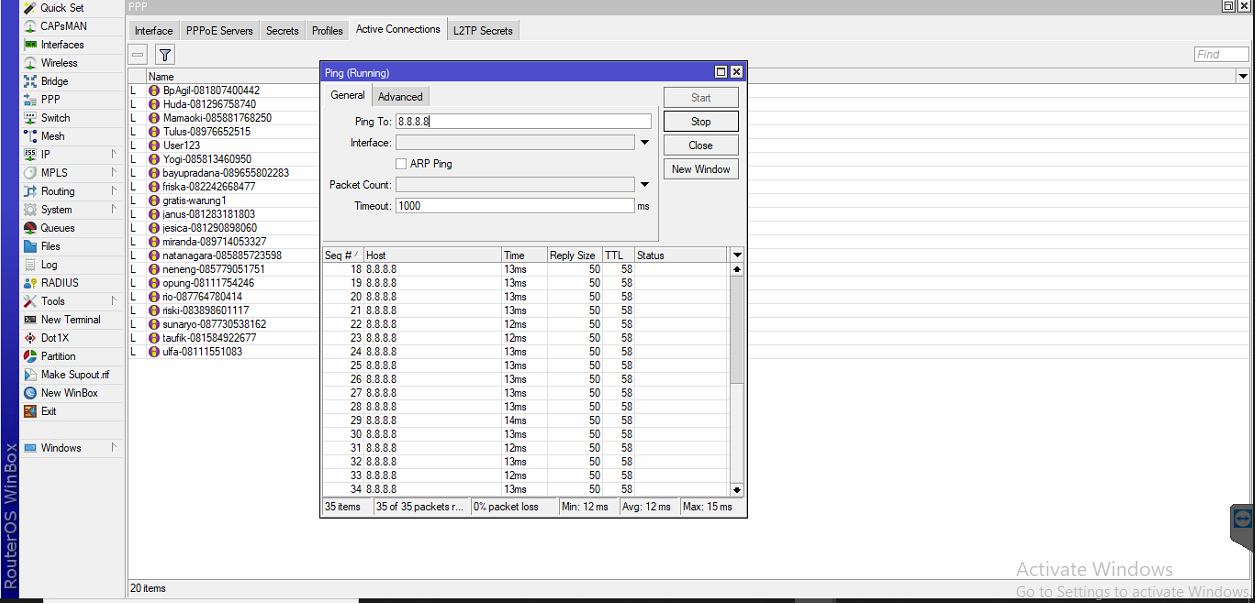Image resolution: width=1256 pixels, height=604 pixels.
Task: Click the Close button in Ping dialog
Action: tap(701, 146)
